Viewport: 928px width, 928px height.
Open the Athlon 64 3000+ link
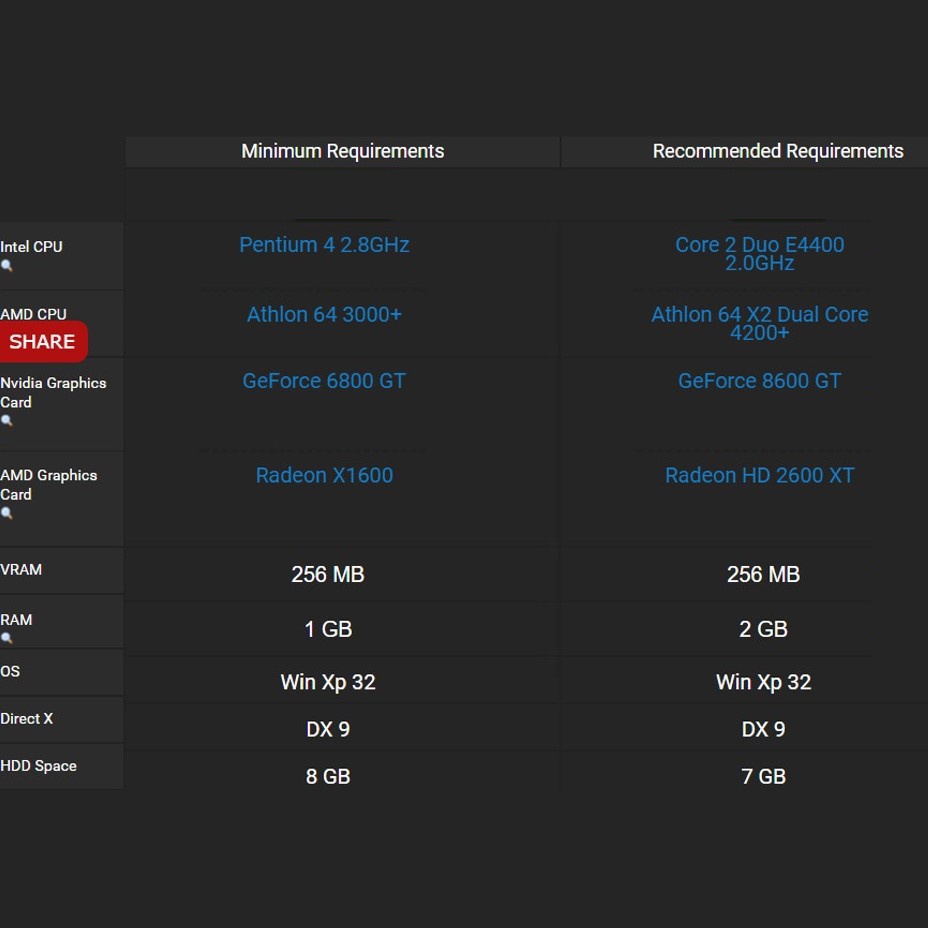(324, 314)
